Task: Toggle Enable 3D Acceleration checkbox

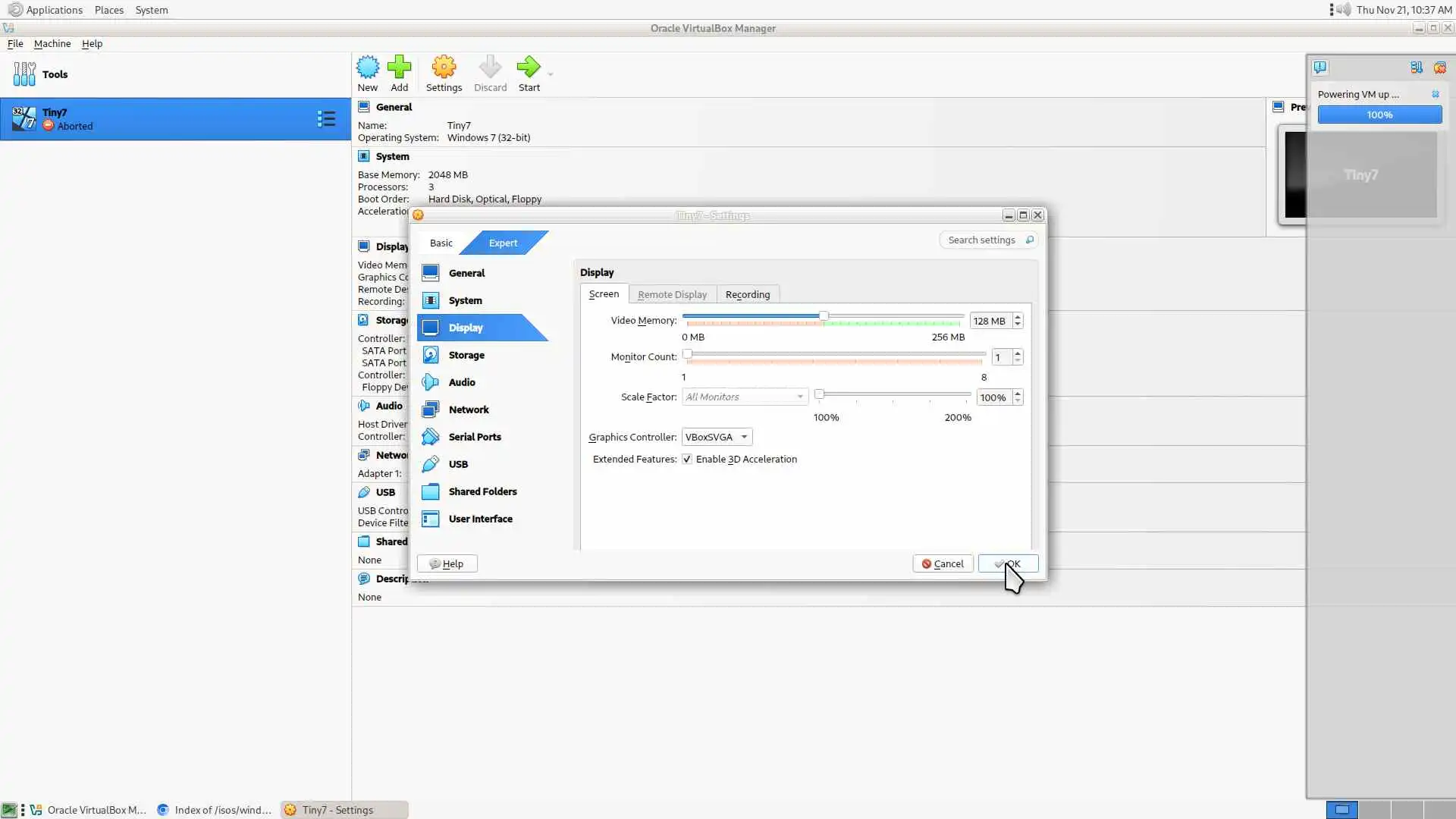Action: click(687, 460)
